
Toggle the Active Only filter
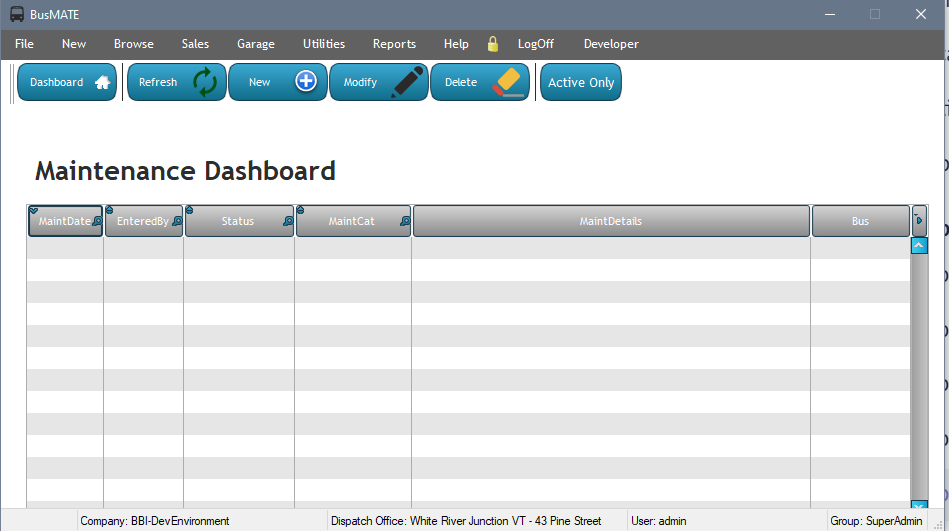click(580, 83)
